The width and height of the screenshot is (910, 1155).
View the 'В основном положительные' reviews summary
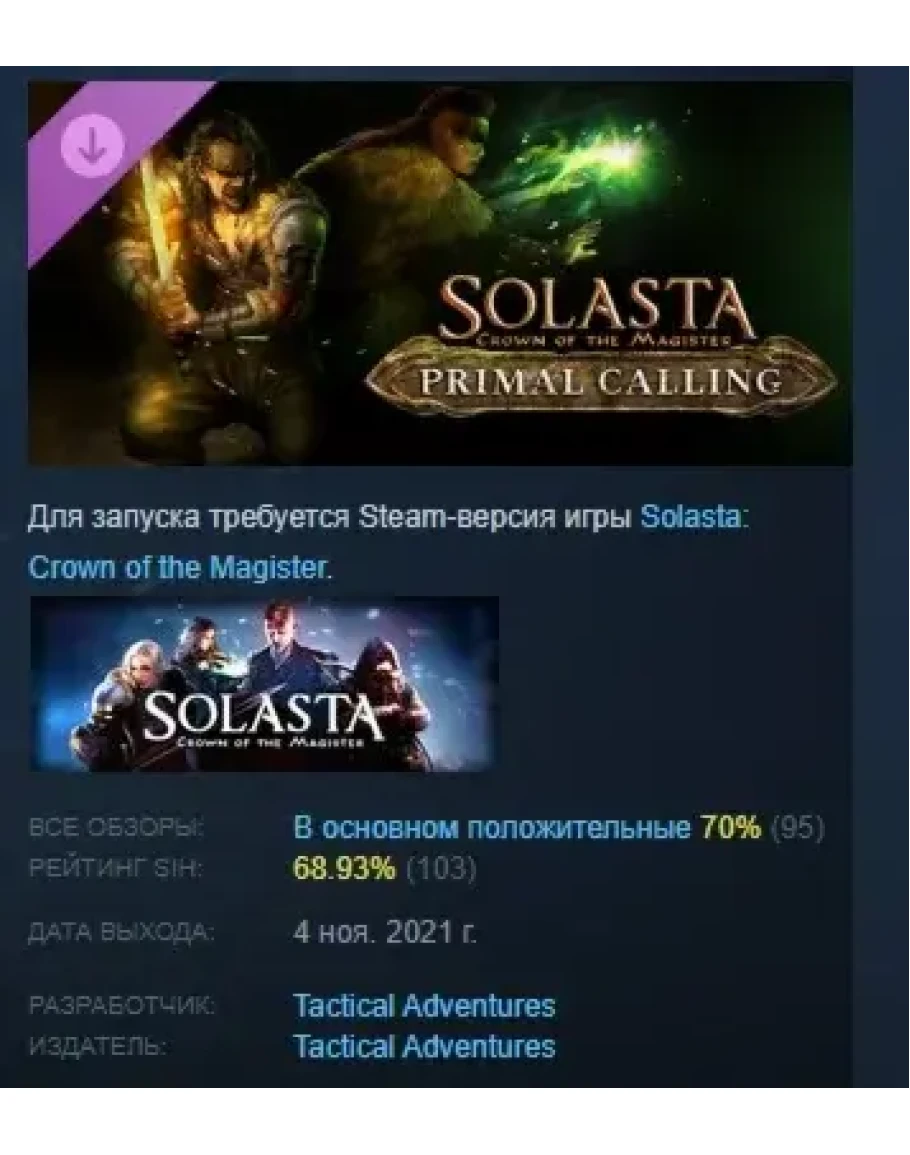tap(491, 828)
